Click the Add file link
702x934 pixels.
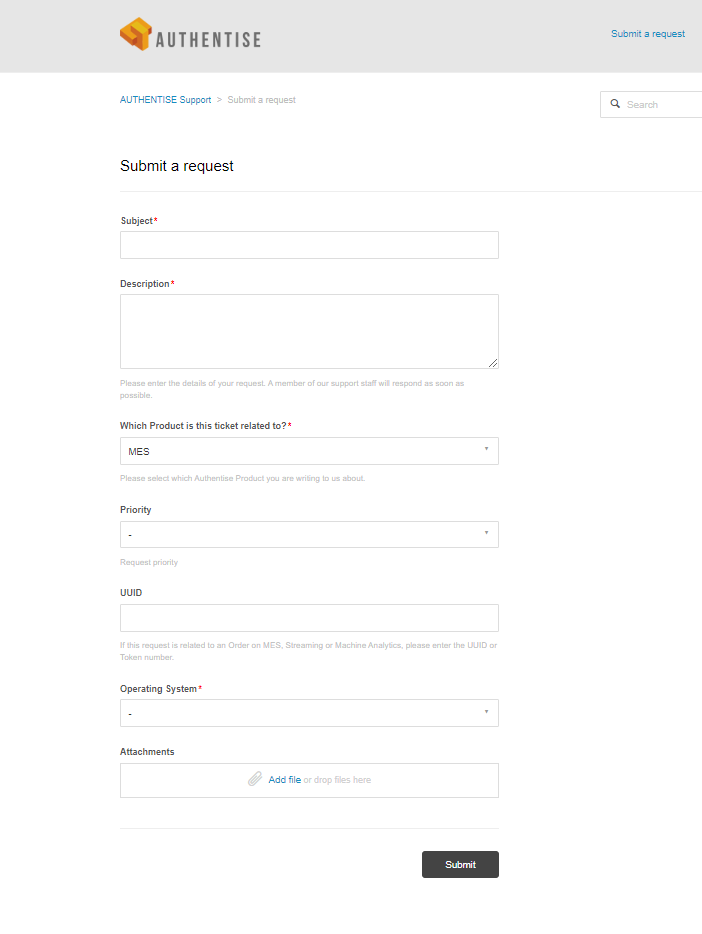click(285, 780)
